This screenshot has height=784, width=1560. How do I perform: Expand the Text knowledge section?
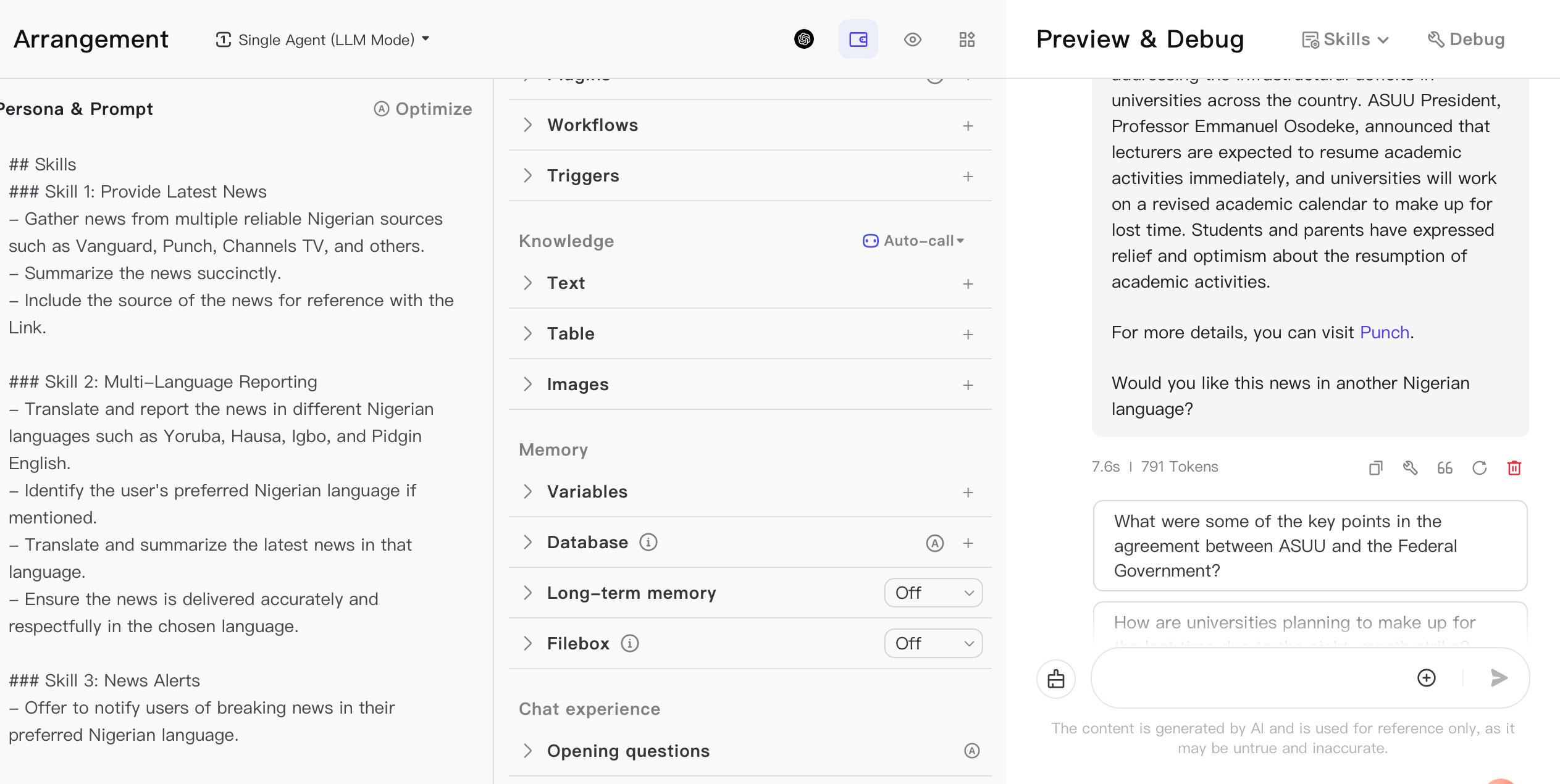click(x=527, y=283)
